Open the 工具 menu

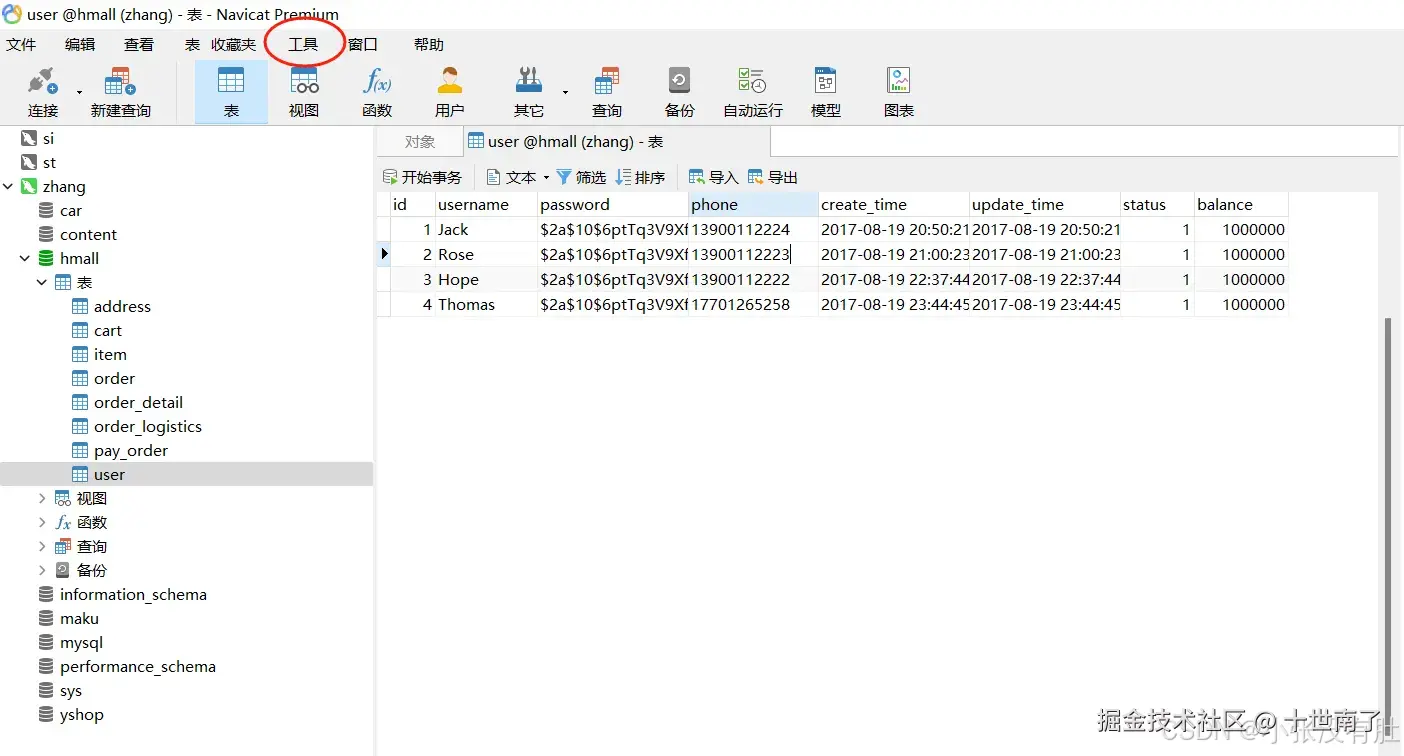click(303, 44)
